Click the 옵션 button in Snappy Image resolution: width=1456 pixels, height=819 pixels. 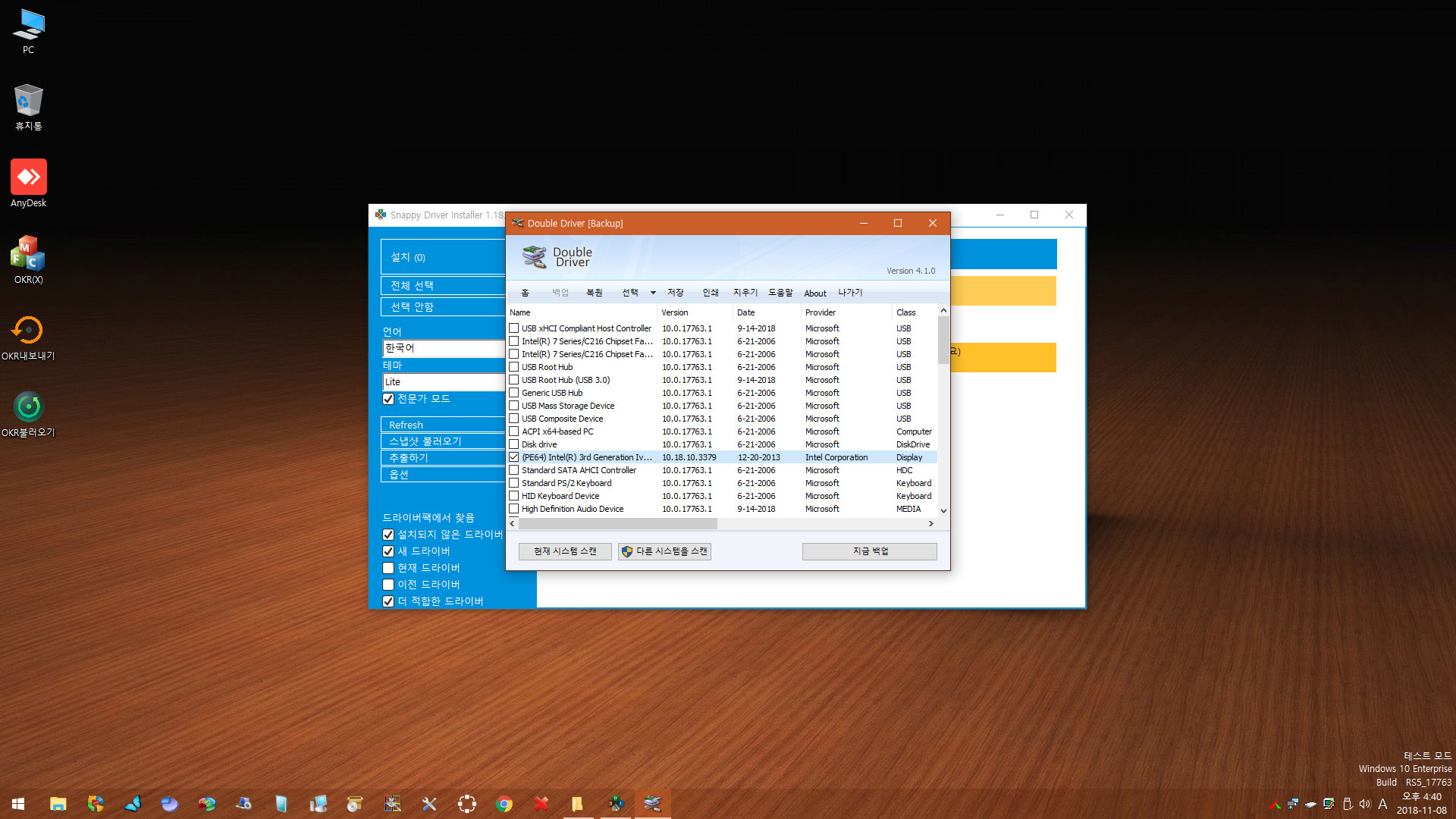[x=443, y=475]
